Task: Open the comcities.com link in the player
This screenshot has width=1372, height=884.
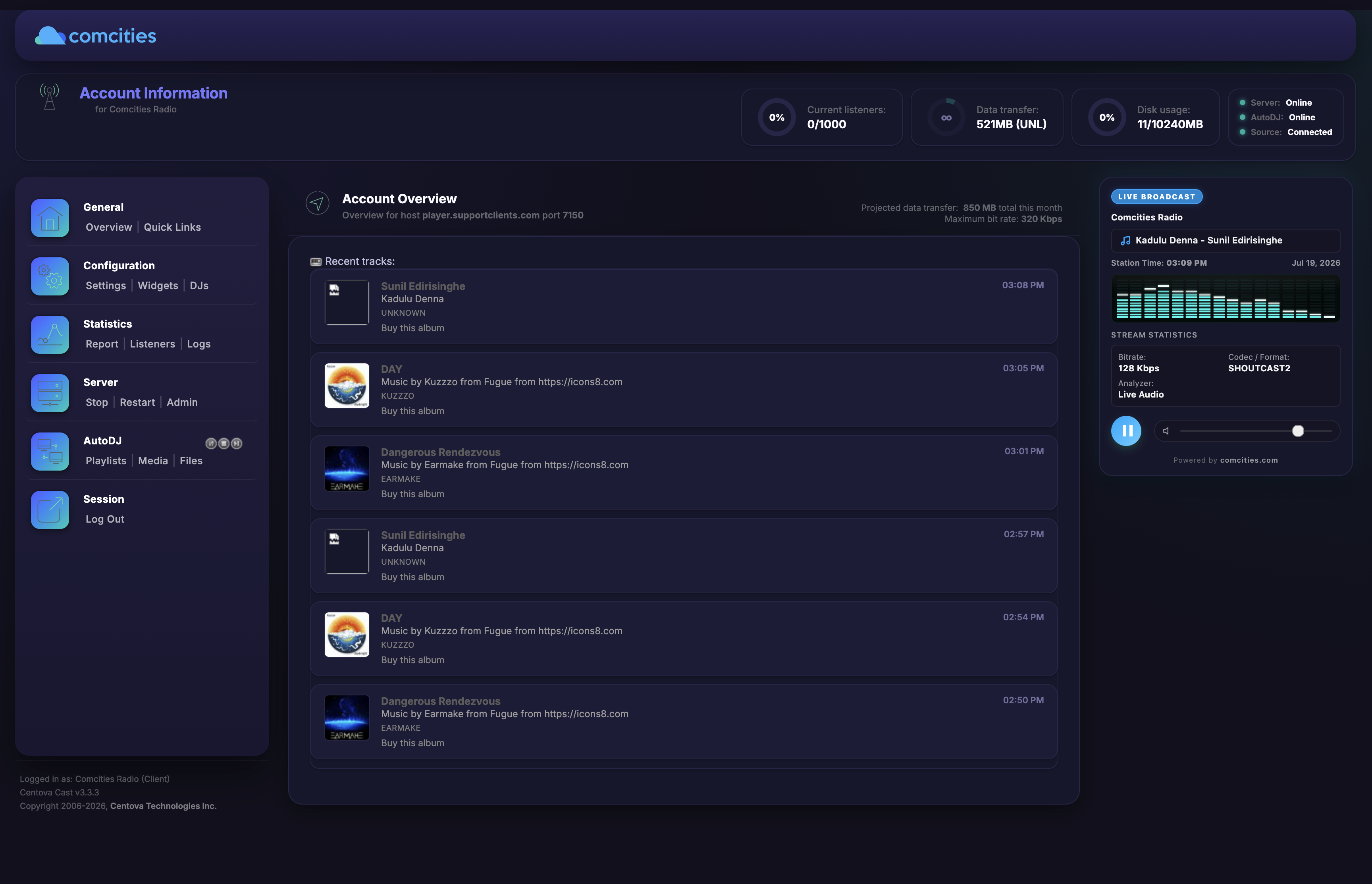Action: (1249, 460)
